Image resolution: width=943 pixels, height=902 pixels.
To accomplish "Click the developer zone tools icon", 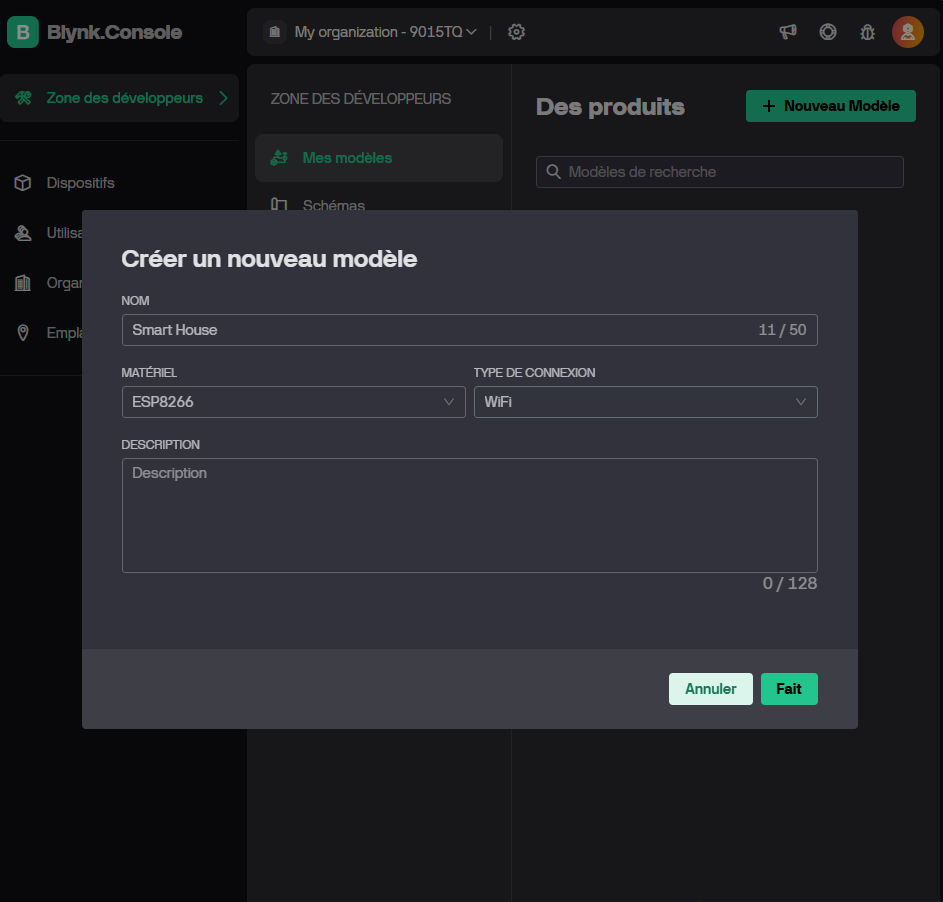I will (x=23, y=98).
